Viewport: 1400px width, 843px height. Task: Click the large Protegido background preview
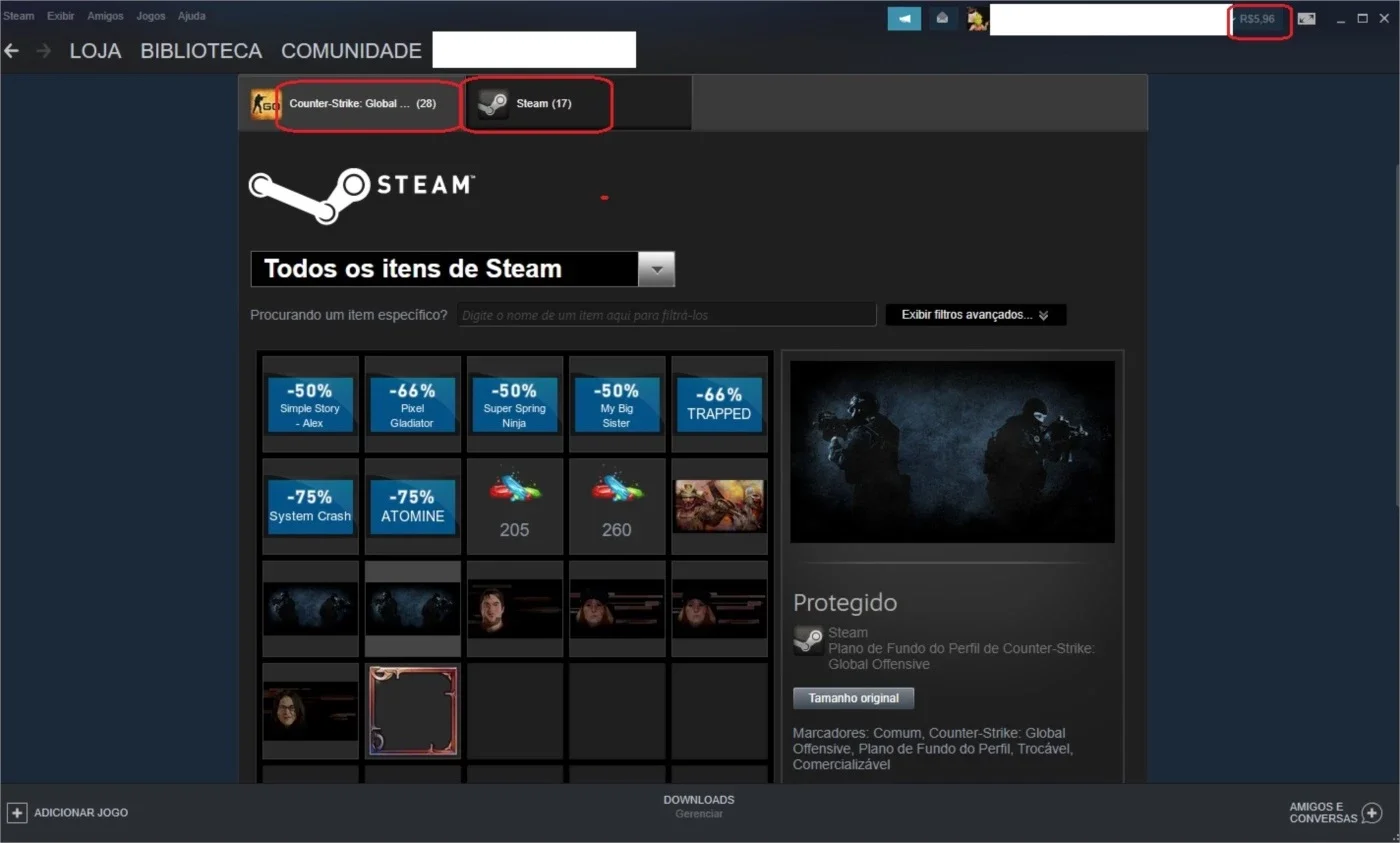pyautogui.click(x=952, y=452)
